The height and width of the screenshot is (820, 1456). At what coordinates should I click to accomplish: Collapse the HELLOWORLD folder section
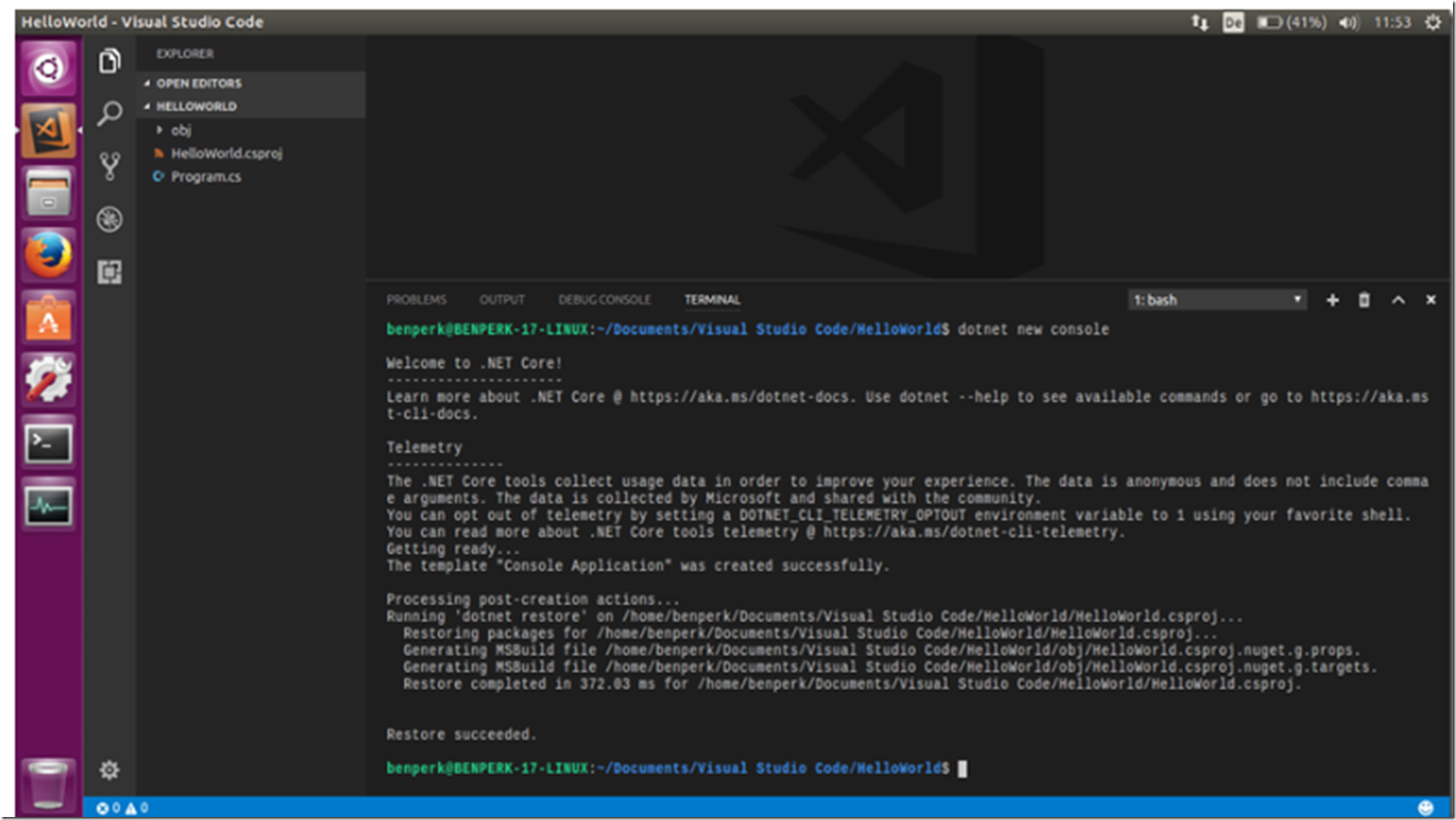point(195,107)
